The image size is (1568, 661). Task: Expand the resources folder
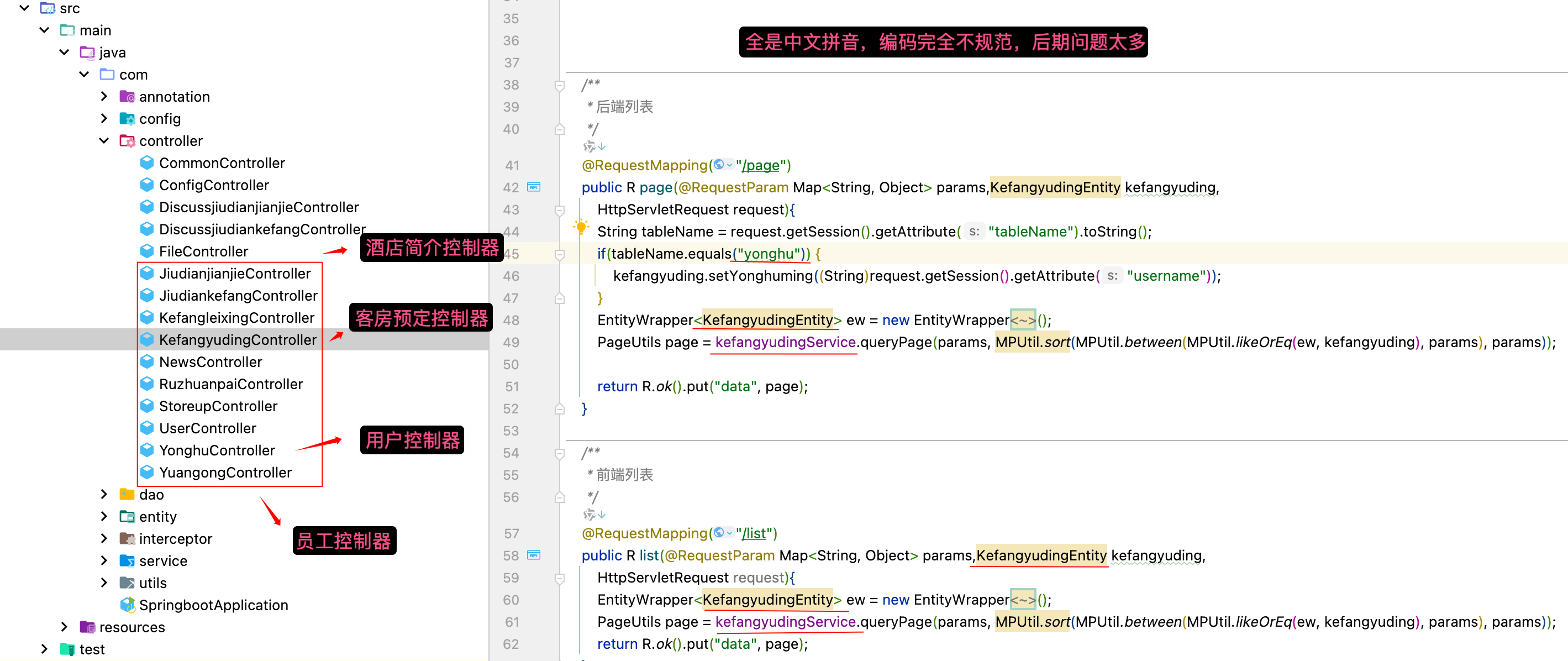tap(65, 627)
